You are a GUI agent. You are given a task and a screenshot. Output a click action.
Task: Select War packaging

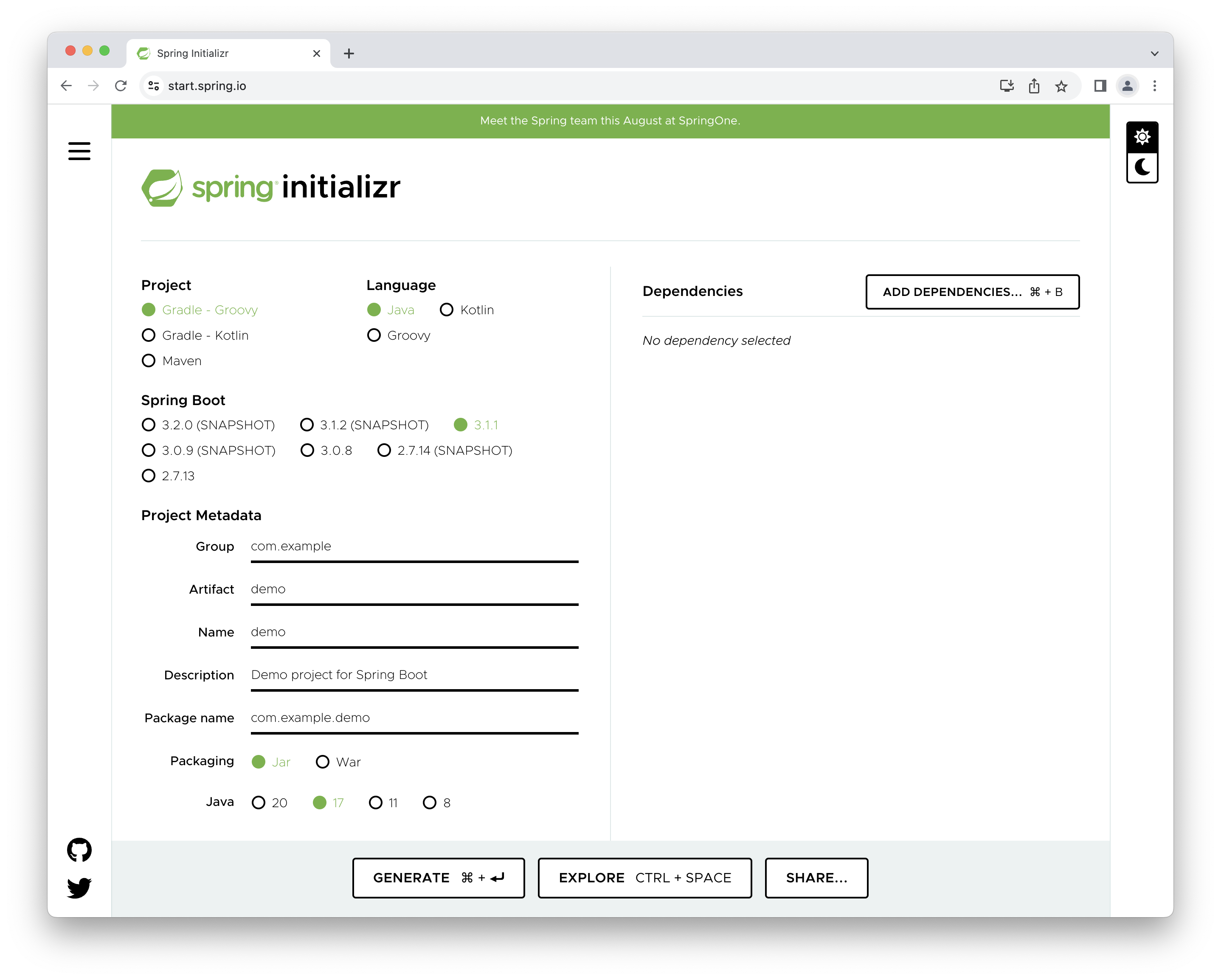click(x=338, y=762)
